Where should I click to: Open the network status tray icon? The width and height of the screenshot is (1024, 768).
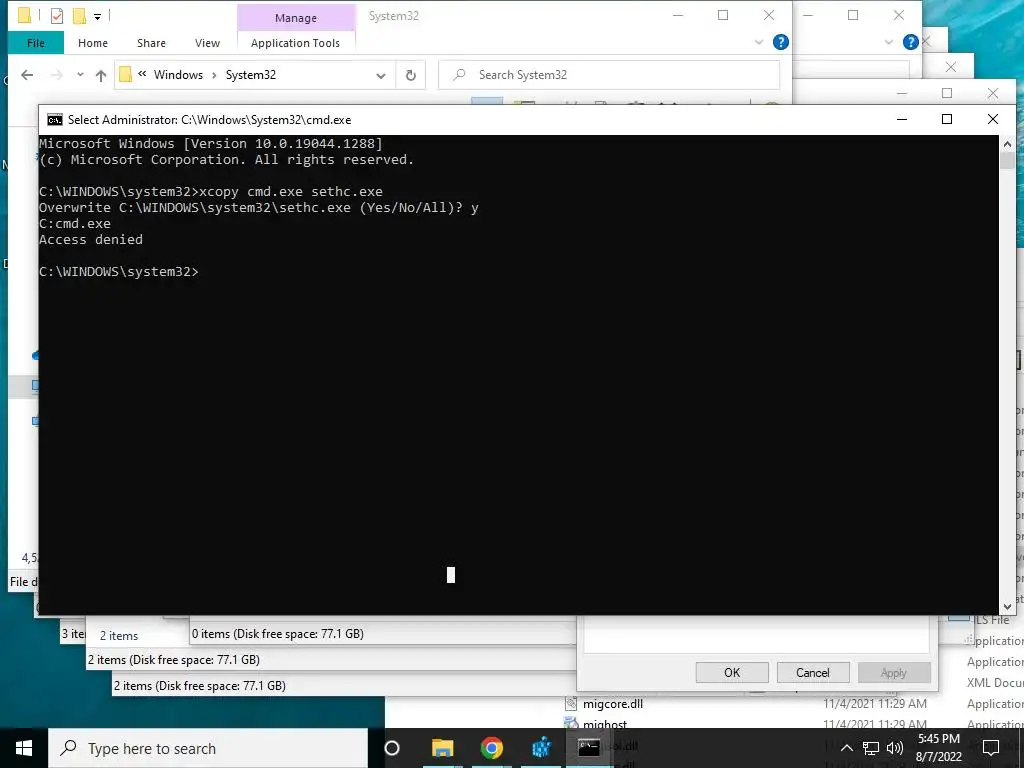(871, 748)
